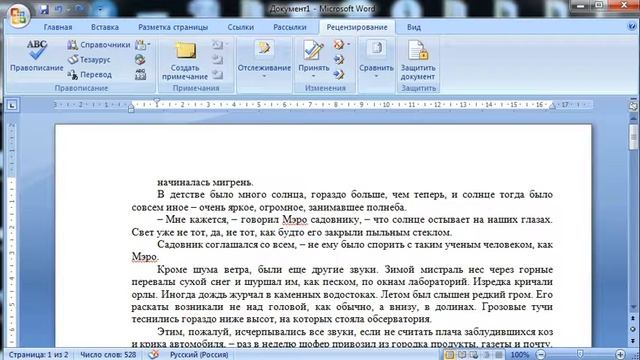Open Справочники research pane
Screen dimensions: 640x360
point(98,45)
